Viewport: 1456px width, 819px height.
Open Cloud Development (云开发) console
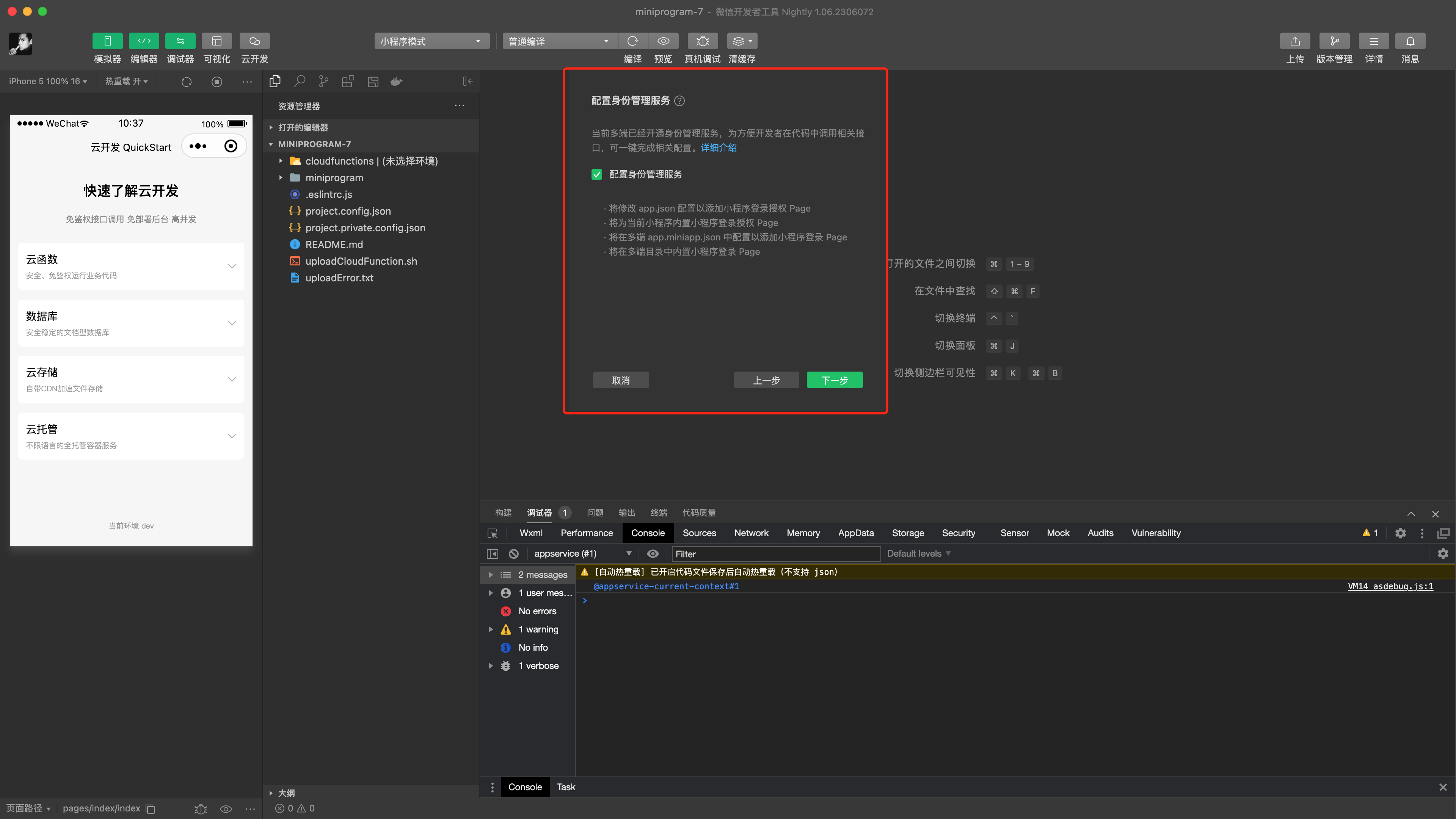(254, 41)
